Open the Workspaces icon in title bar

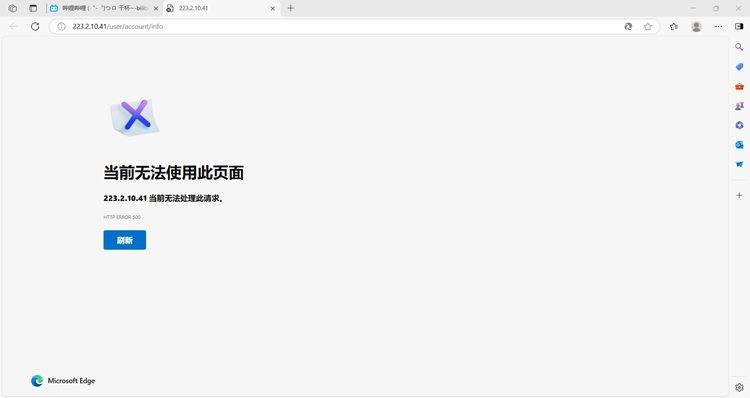point(13,8)
